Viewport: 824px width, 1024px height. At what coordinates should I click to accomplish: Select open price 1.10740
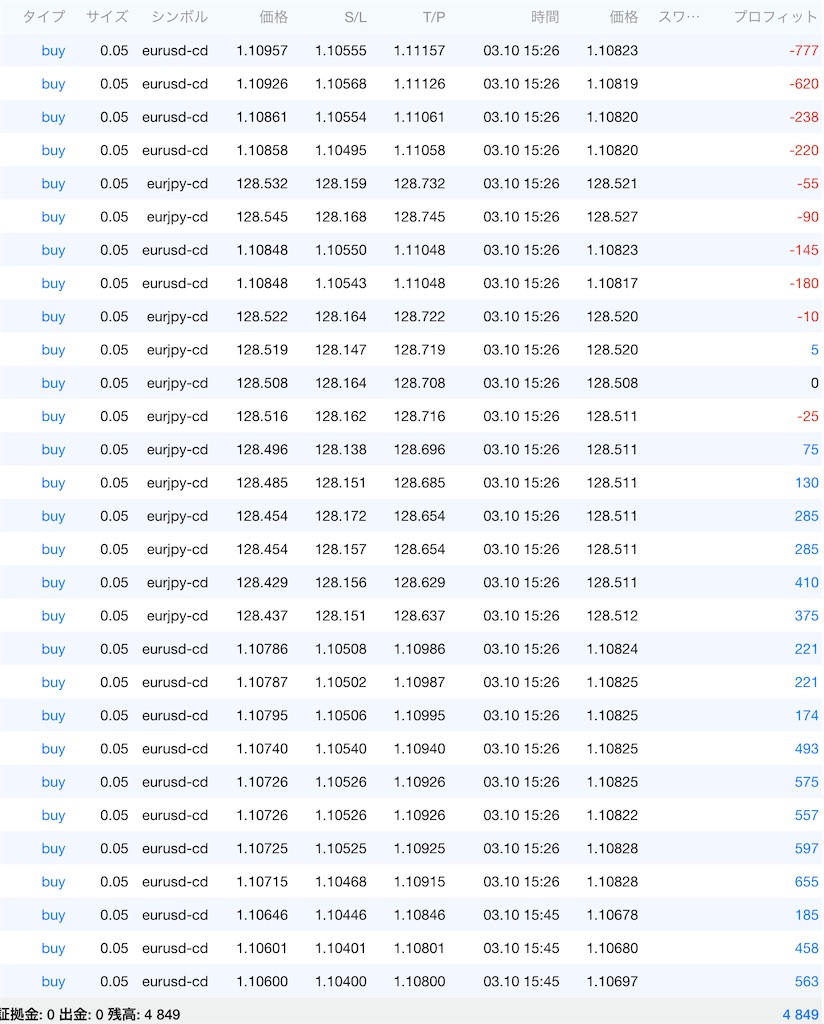[262, 749]
